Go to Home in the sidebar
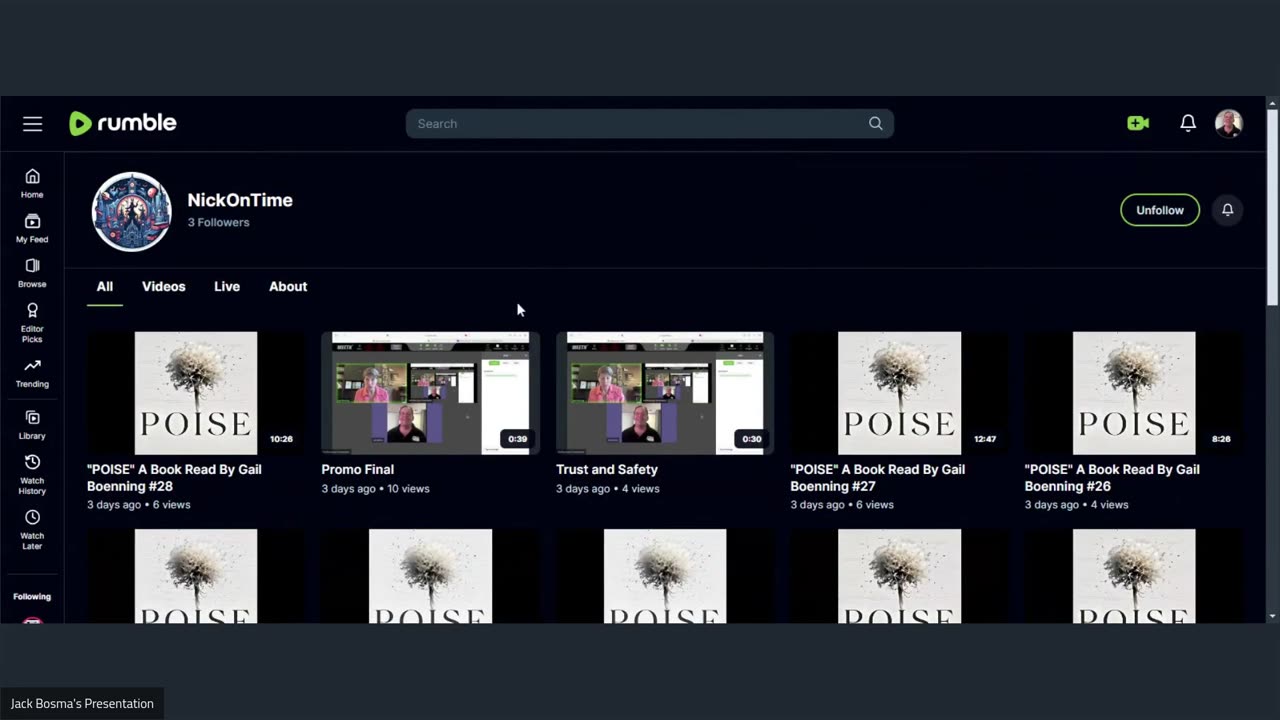 click(32, 183)
